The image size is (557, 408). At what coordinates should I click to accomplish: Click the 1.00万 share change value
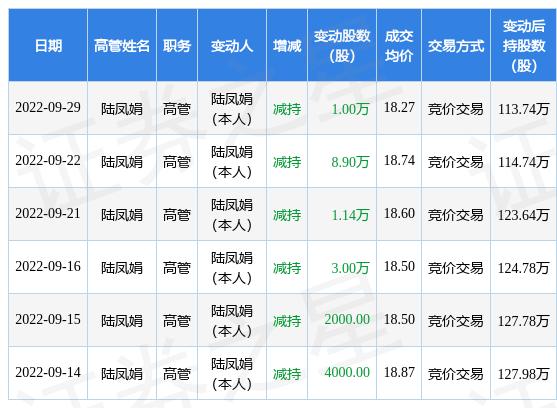pos(350,109)
